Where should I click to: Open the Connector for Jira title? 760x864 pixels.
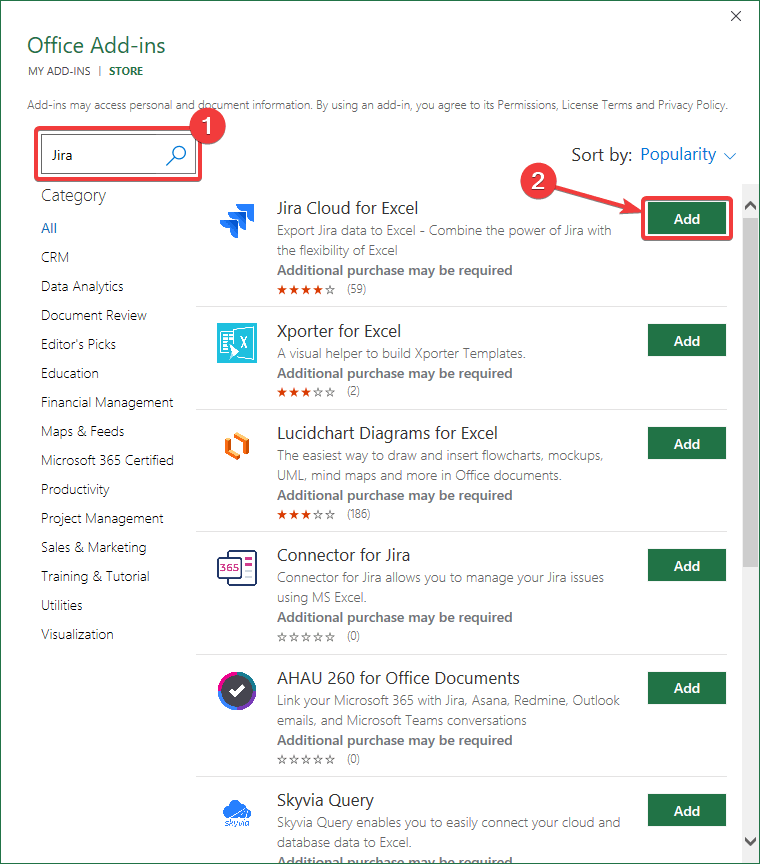point(343,555)
